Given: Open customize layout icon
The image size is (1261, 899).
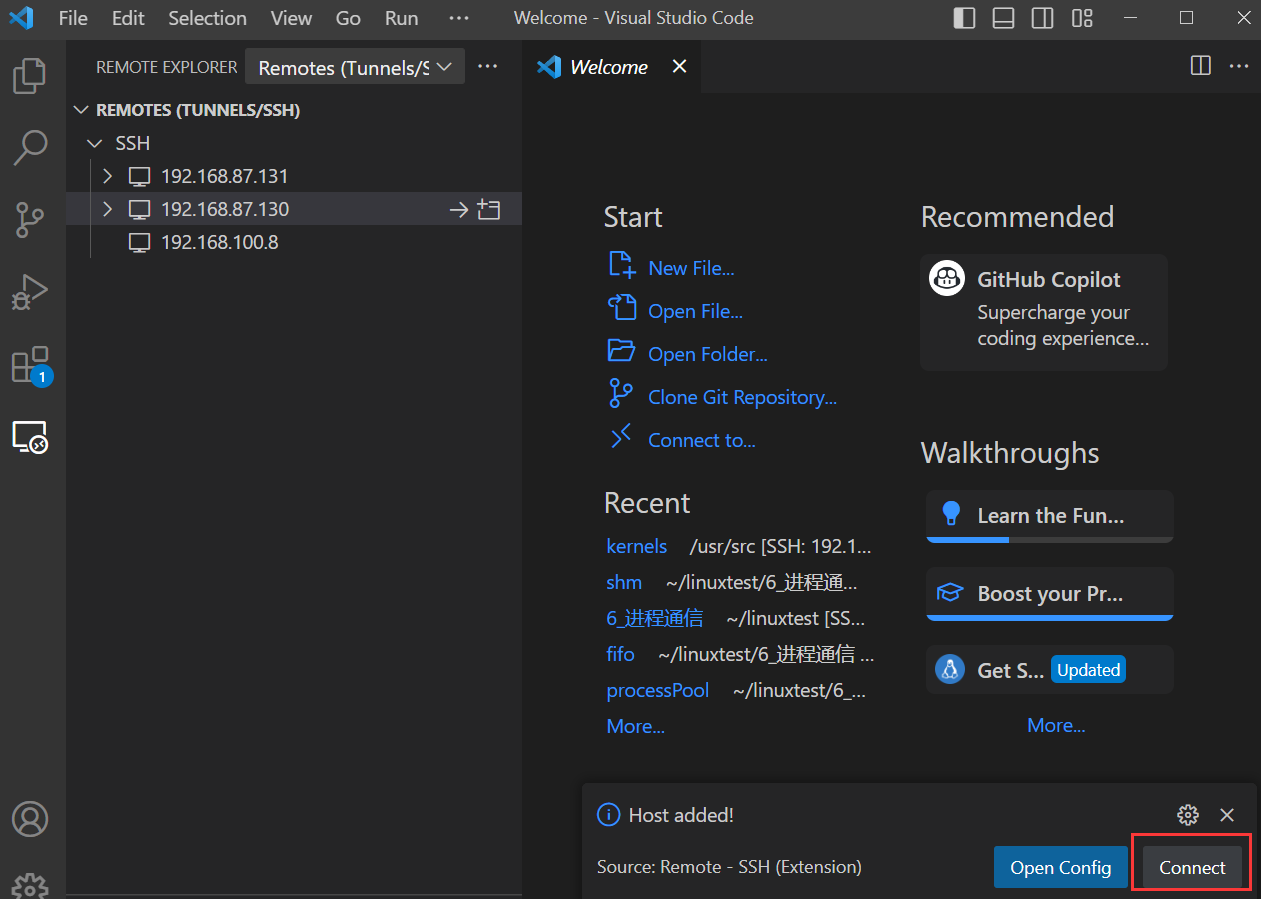Looking at the screenshot, I should (1082, 18).
